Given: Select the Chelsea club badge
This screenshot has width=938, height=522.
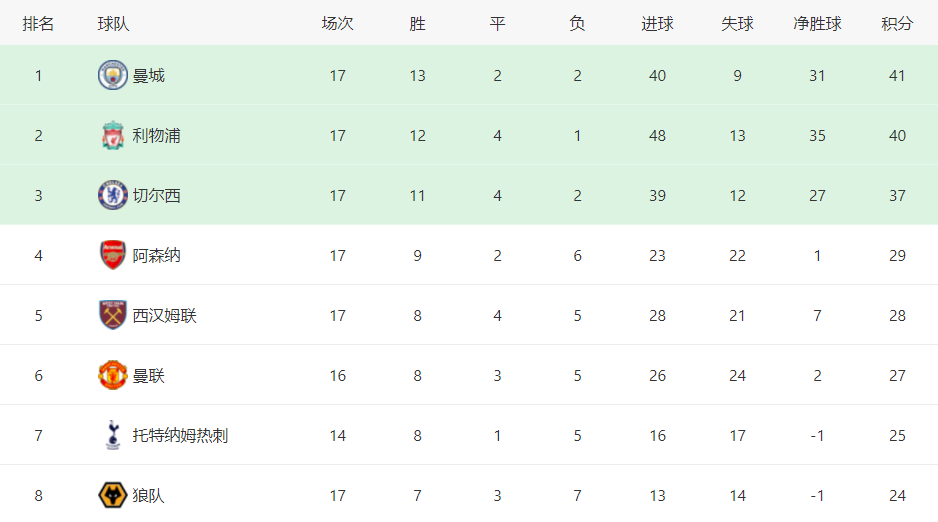Looking at the screenshot, I should click(112, 195).
